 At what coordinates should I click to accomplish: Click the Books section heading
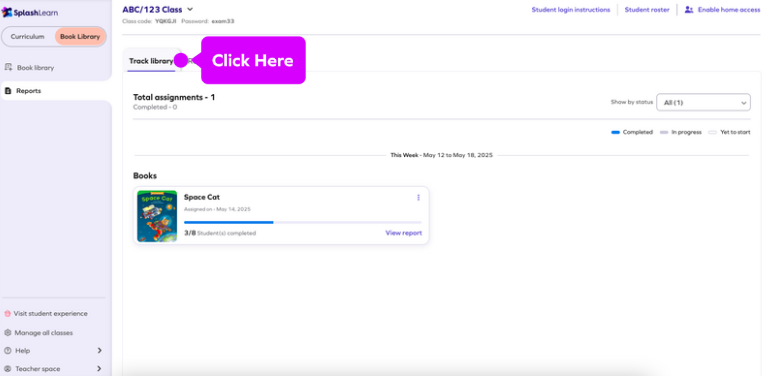(x=145, y=176)
